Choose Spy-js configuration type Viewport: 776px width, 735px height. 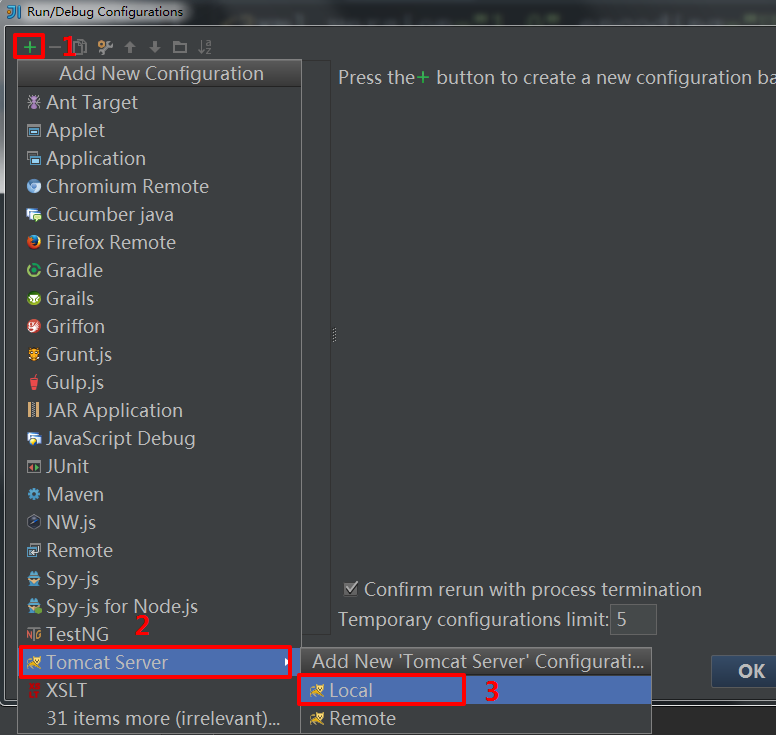[x=159, y=578]
